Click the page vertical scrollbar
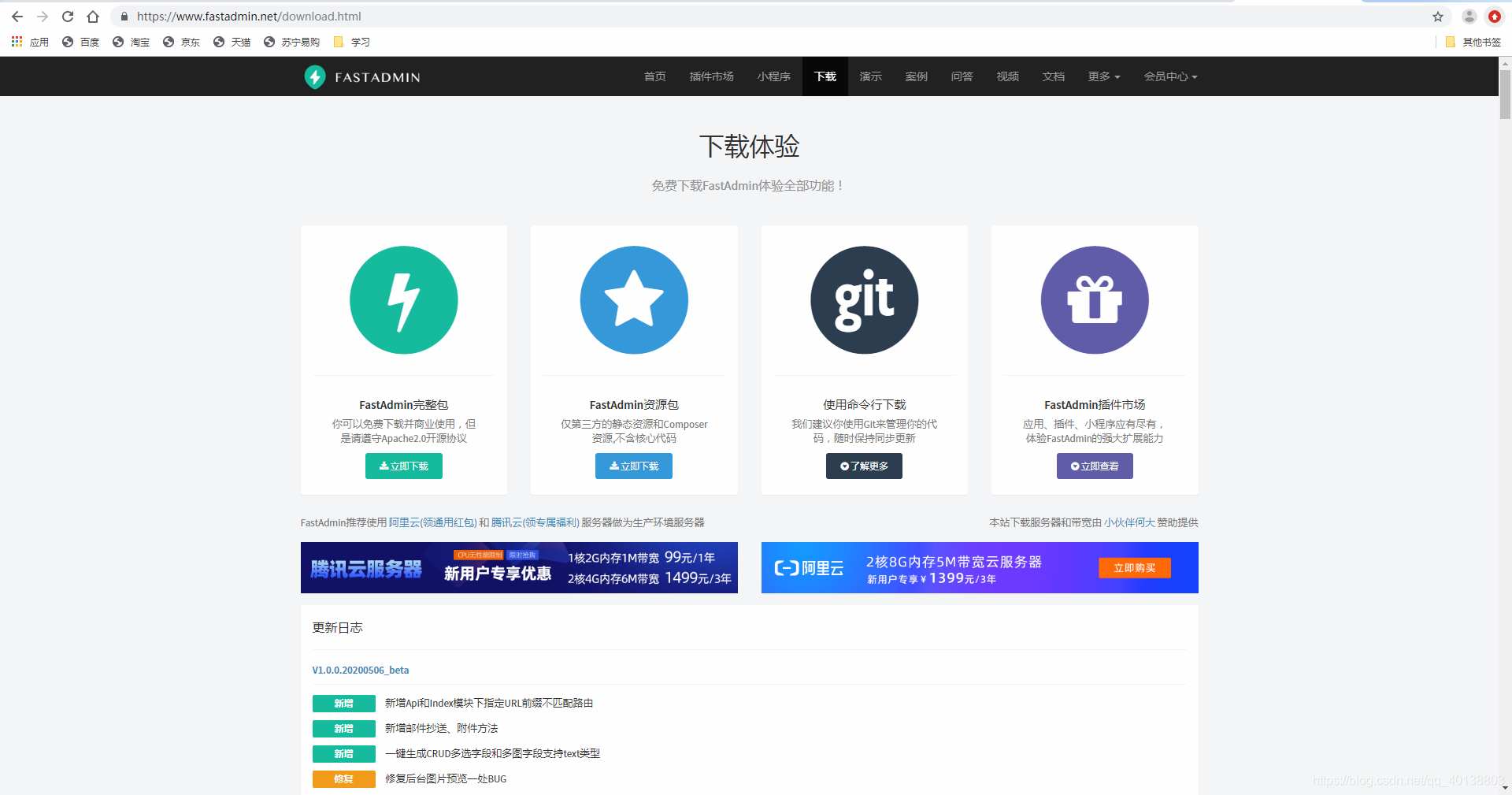Image resolution: width=1512 pixels, height=795 pixels. tap(1505, 95)
